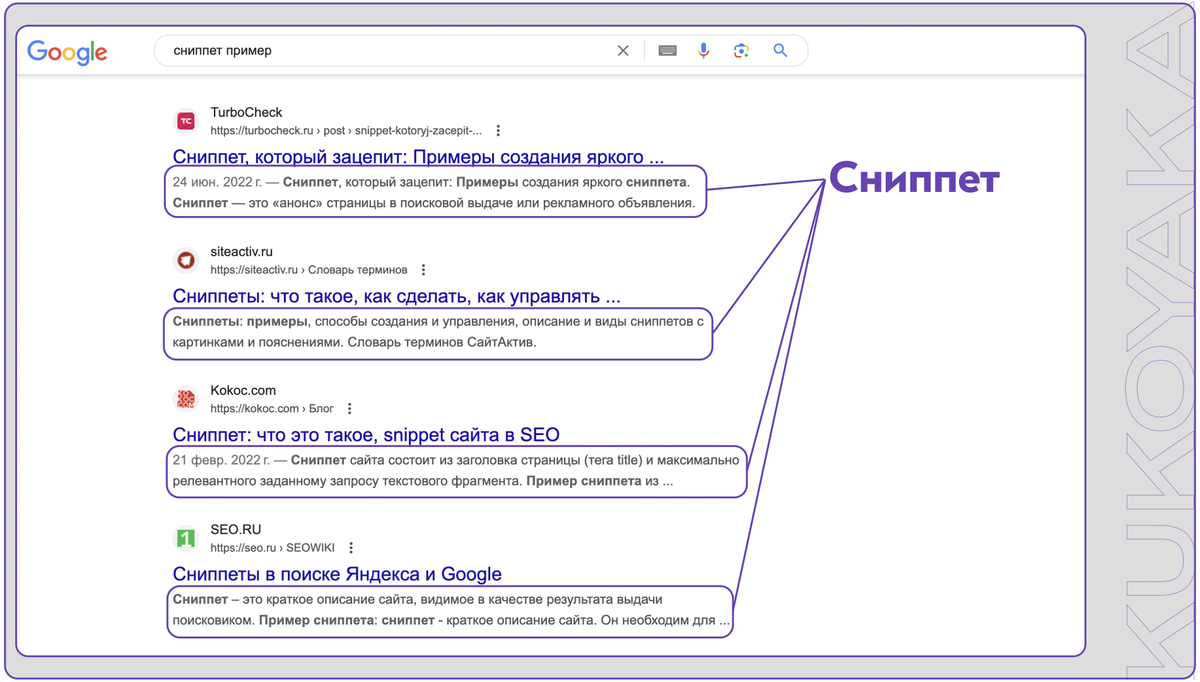Viewport: 1200px width, 682px height.
Task: Click the siteactiv.ru site name
Action: (x=241, y=251)
